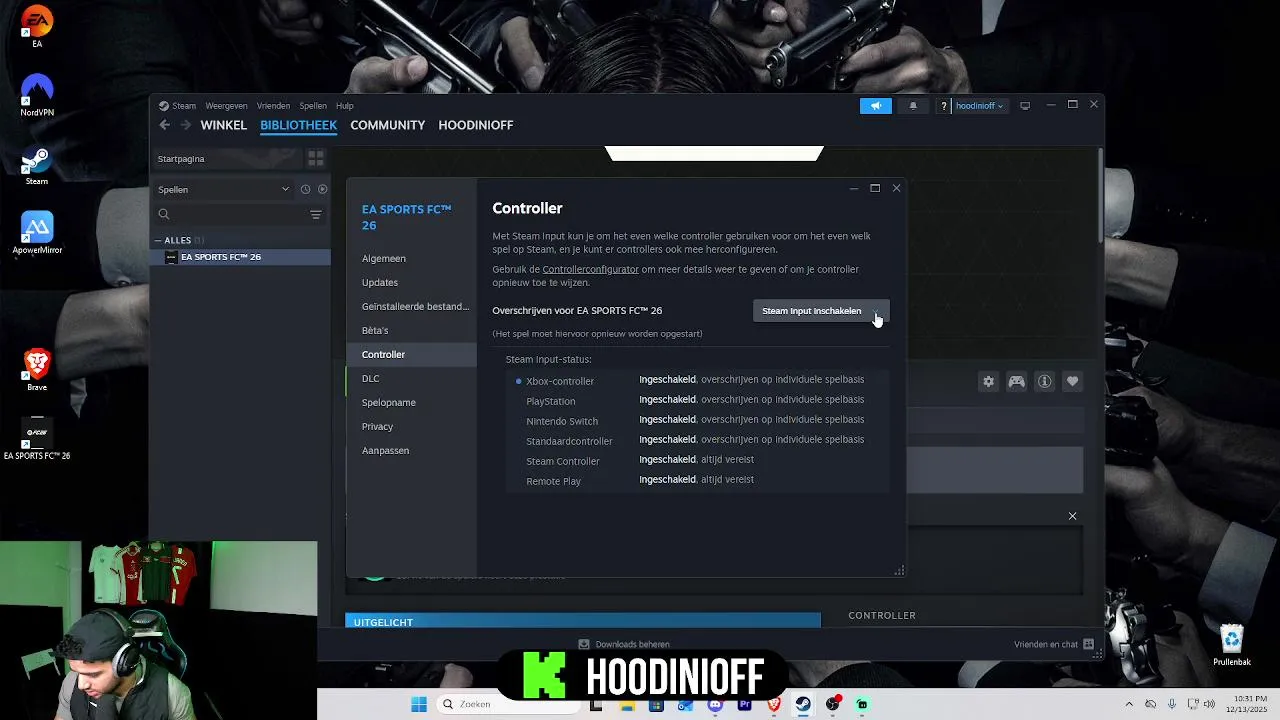Open EA SPORTS FC 26 desktop shortcut
This screenshot has height=720, width=1280.
click(37, 438)
